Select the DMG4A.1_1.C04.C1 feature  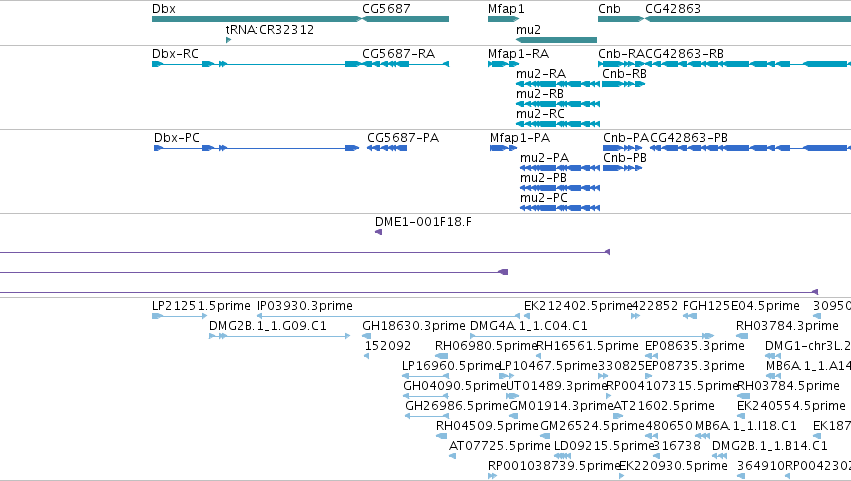(x=592, y=337)
